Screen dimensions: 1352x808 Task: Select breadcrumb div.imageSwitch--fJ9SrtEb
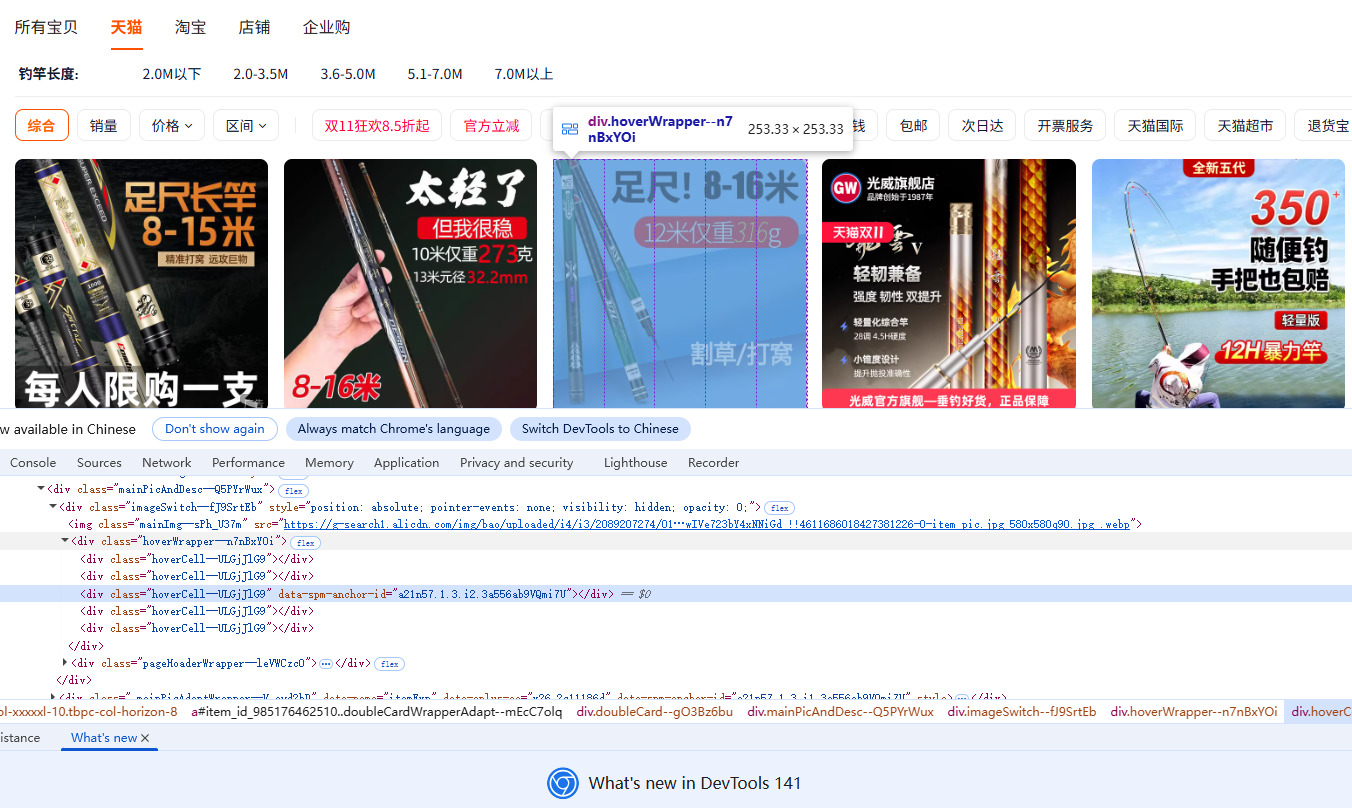pyautogui.click(x=1022, y=712)
